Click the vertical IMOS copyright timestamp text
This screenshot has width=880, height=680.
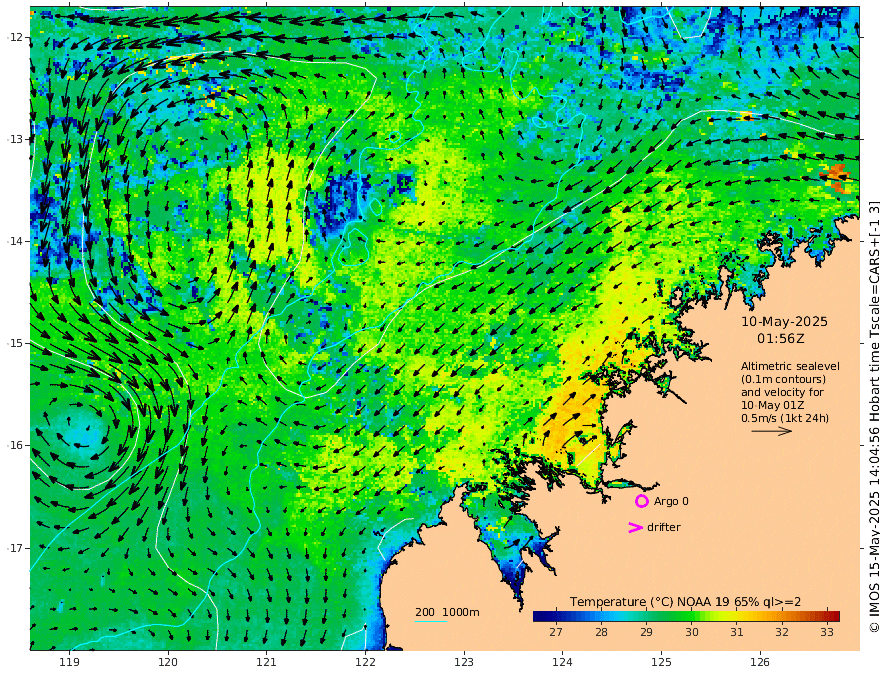tap(873, 416)
